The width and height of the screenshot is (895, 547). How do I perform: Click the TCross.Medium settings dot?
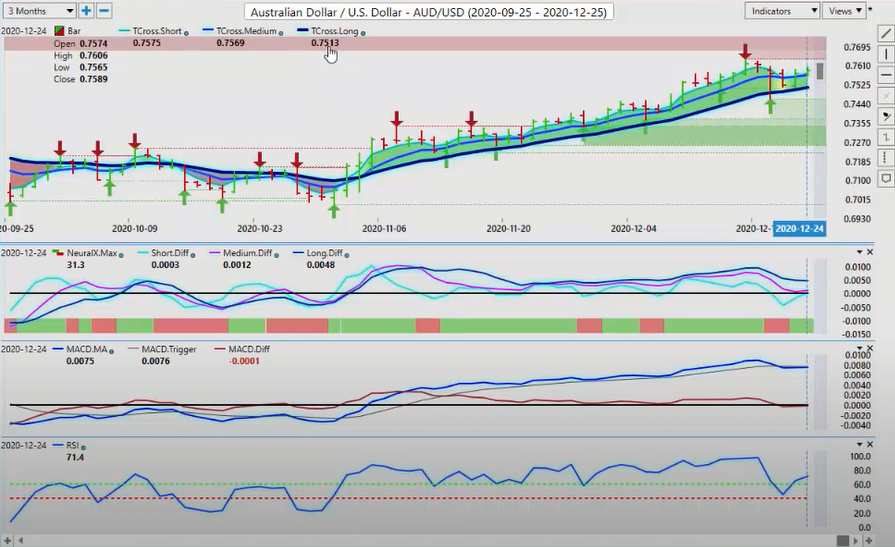tap(280, 33)
